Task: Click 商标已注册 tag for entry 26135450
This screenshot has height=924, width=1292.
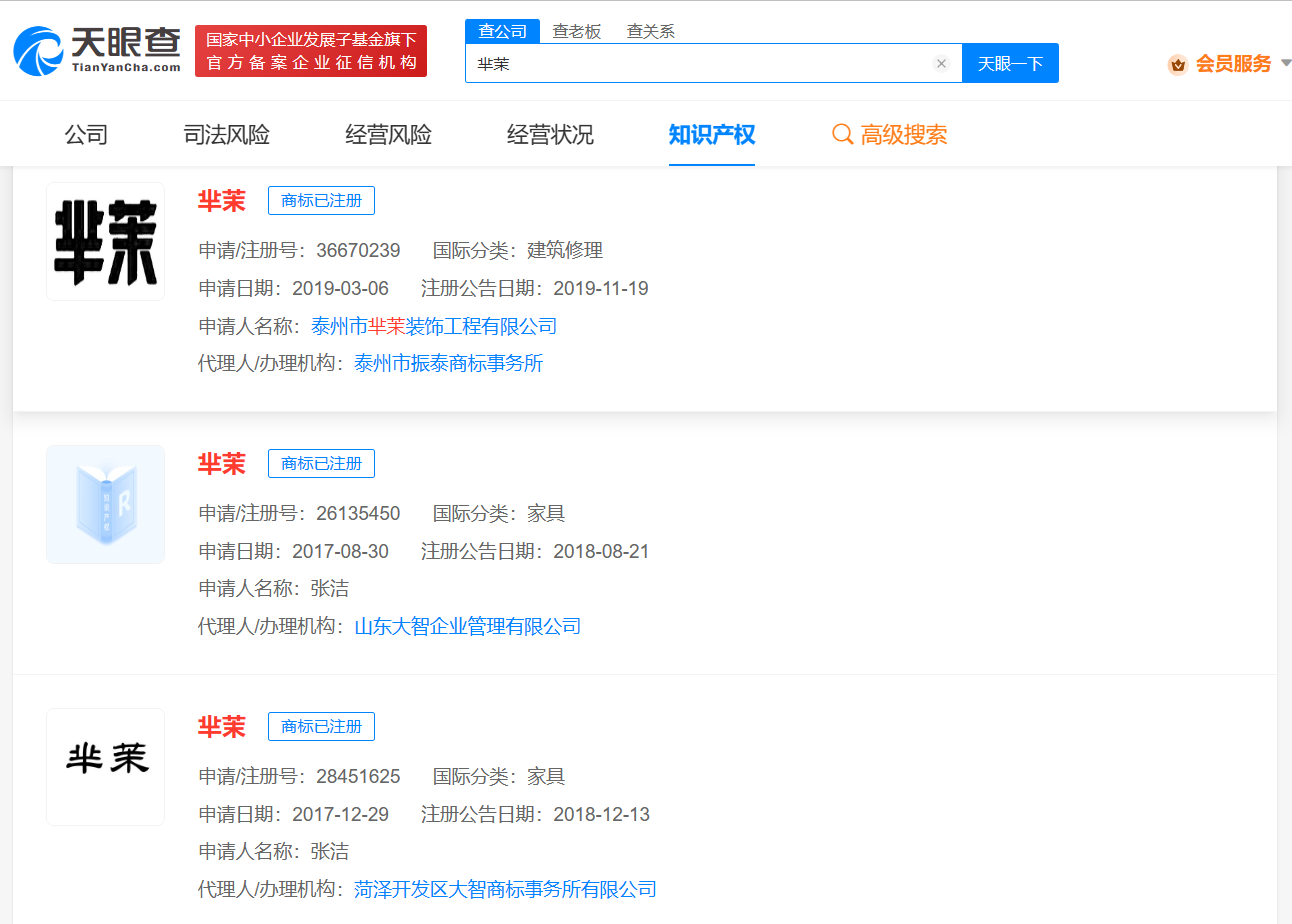Action: point(321,464)
